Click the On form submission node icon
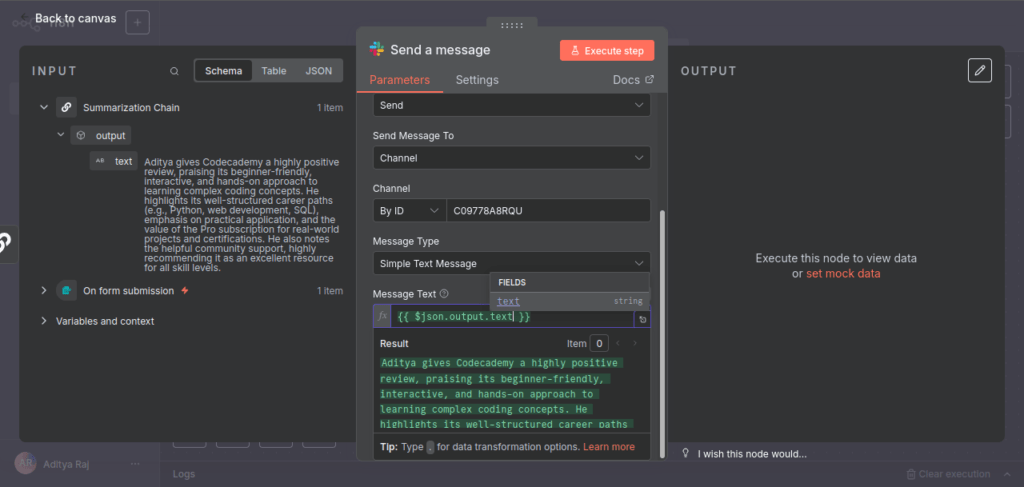Image resolution: width=1024 pixels, height=487 pixels. (66, 290)
